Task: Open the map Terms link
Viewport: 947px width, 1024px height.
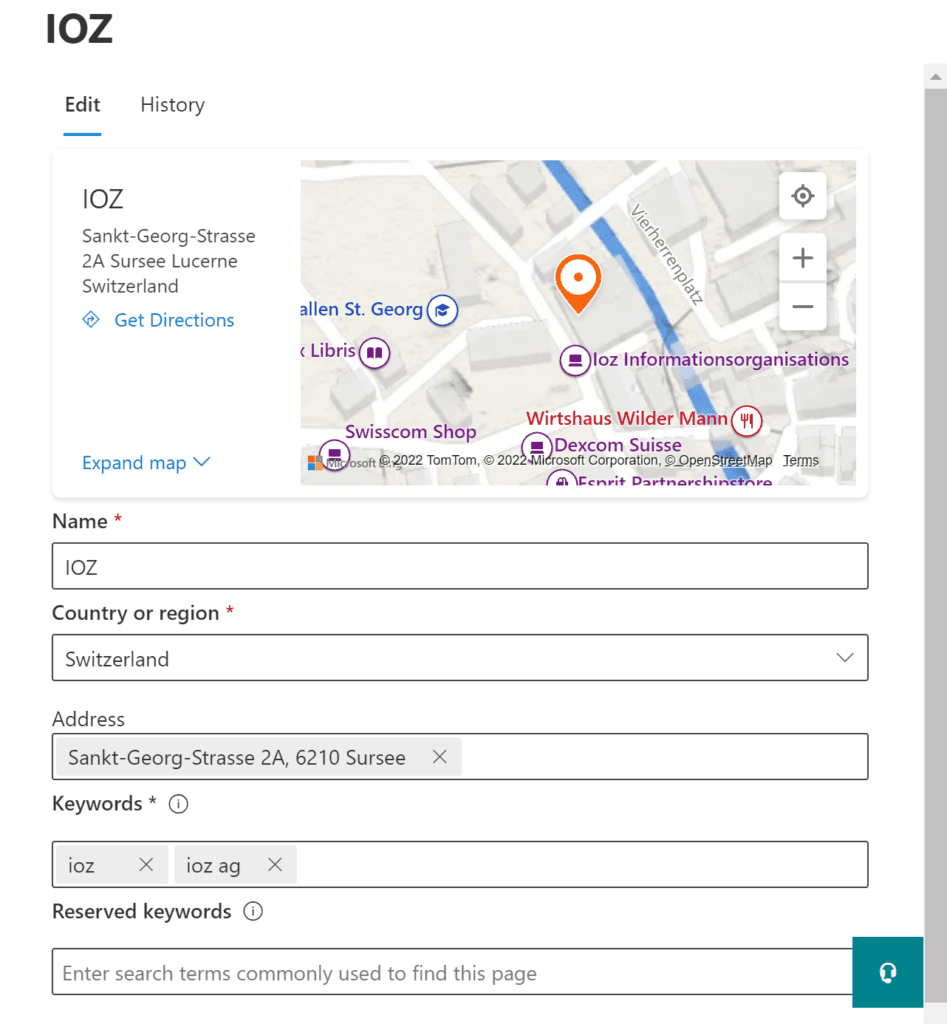Action: pyautogui.click(x=801, y=460)
